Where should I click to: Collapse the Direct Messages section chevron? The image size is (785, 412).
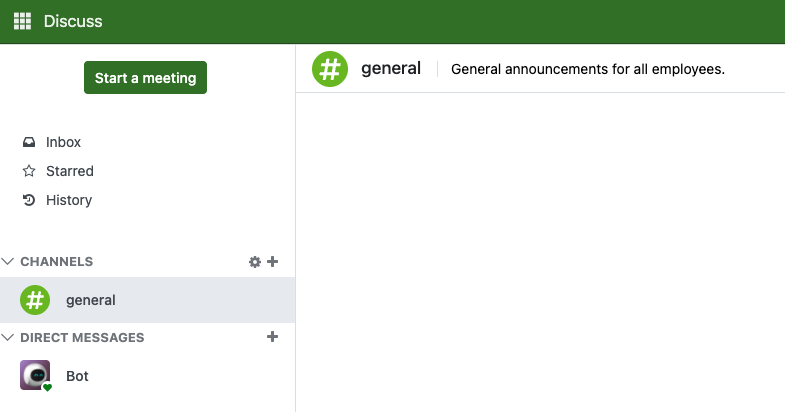click(8, 337)
